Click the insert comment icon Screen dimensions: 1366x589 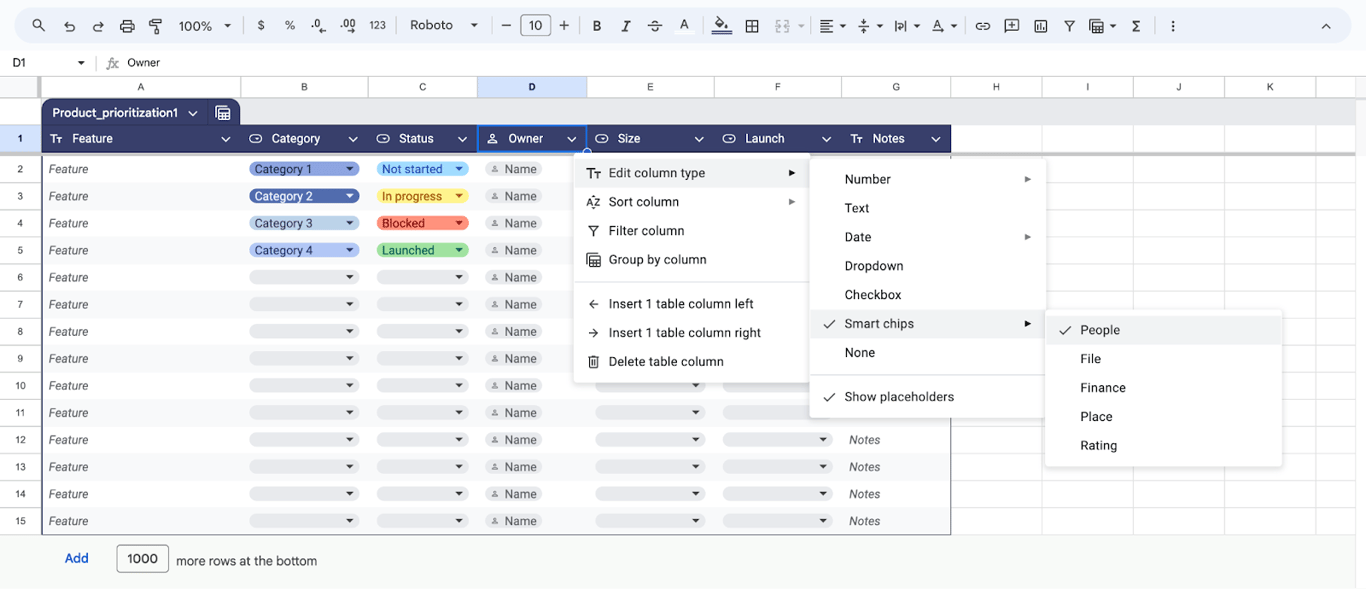click(x=1012, y=26)
